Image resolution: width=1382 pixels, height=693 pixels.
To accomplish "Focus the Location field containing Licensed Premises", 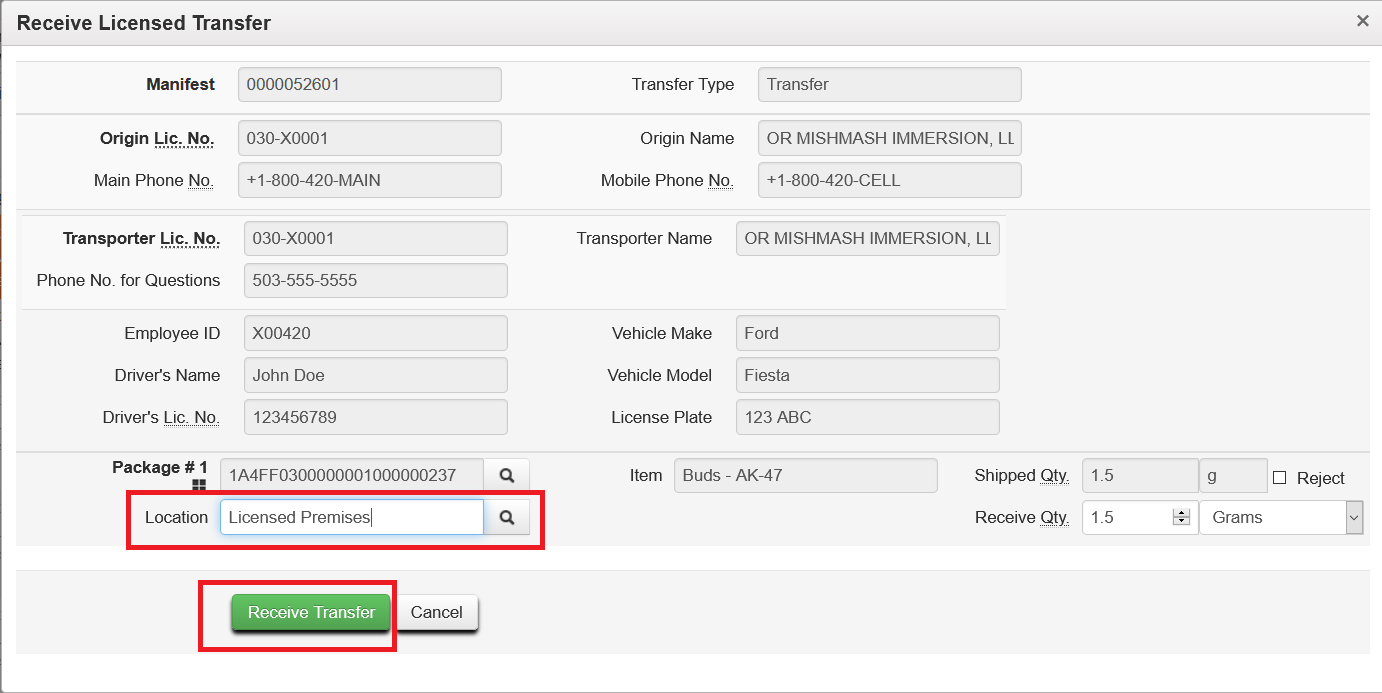I will pos(352,517).
